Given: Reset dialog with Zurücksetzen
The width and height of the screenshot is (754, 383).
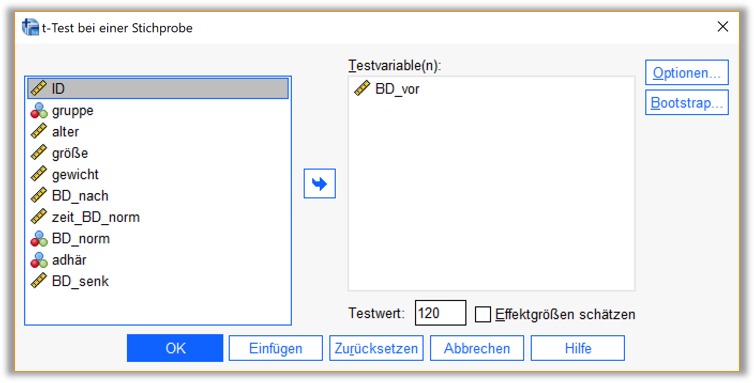Looking at the screenshot, I should click(x=377, y=348).
